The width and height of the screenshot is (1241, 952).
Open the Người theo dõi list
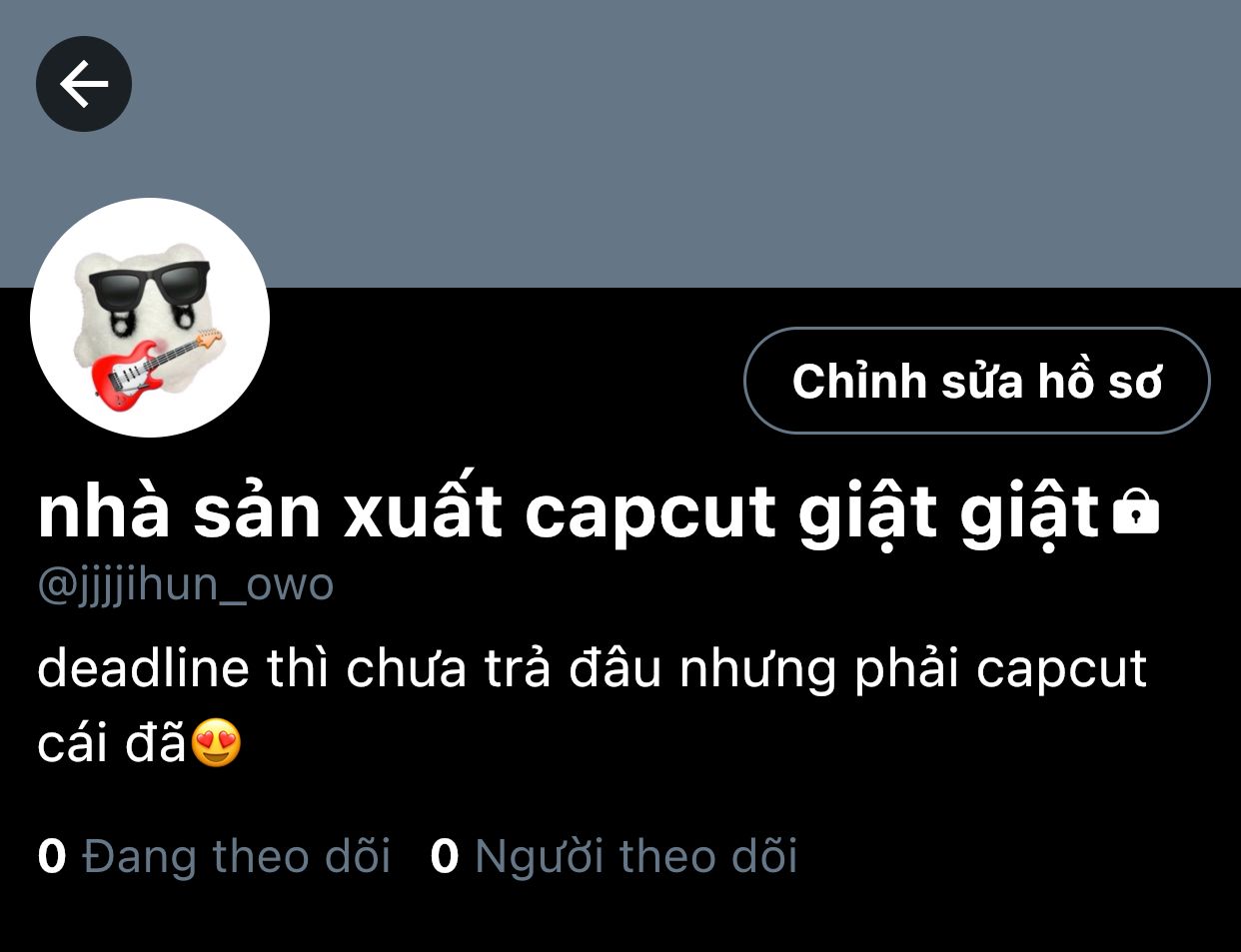636,857
